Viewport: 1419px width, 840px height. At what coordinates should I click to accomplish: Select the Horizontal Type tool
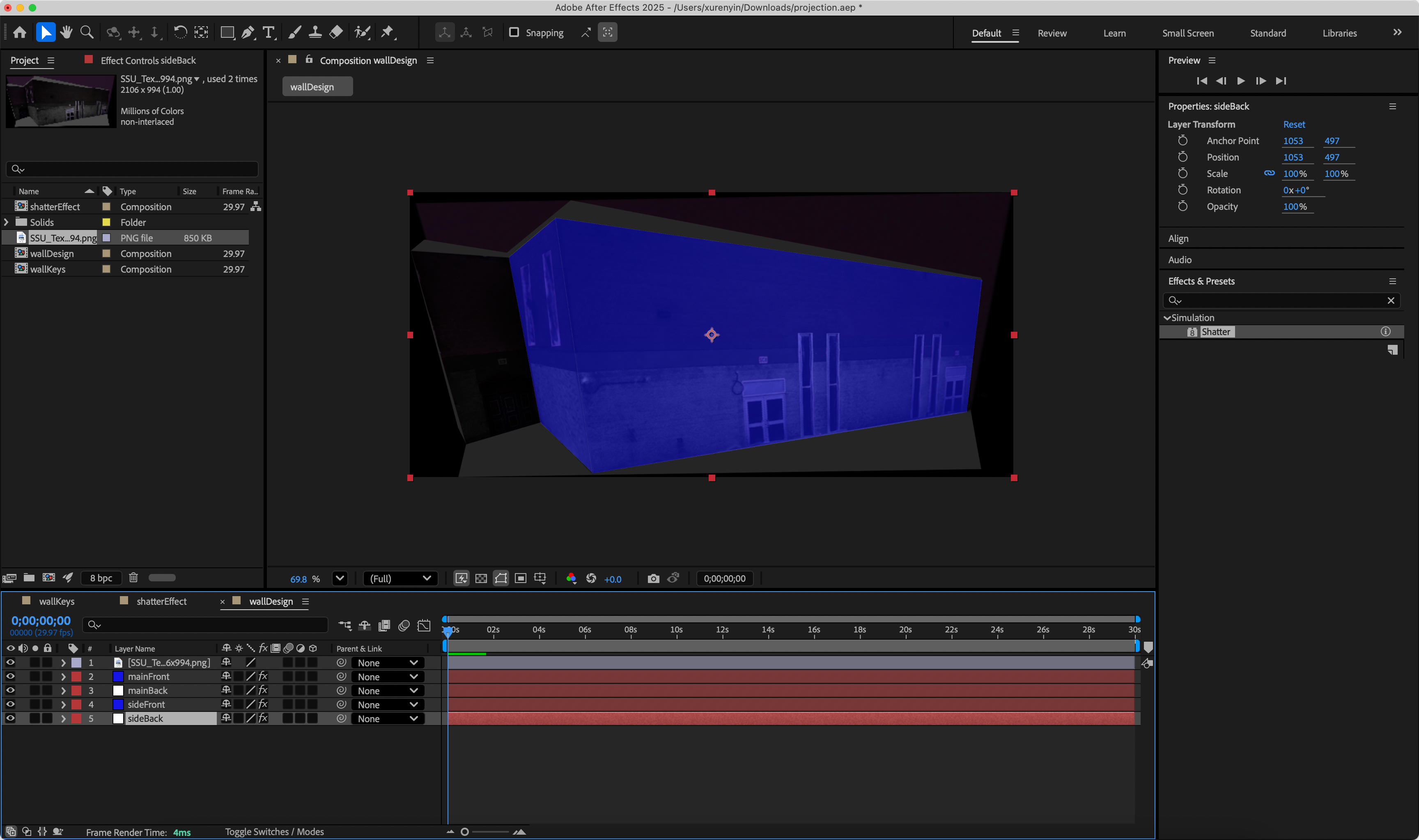(x=268, y=32)
